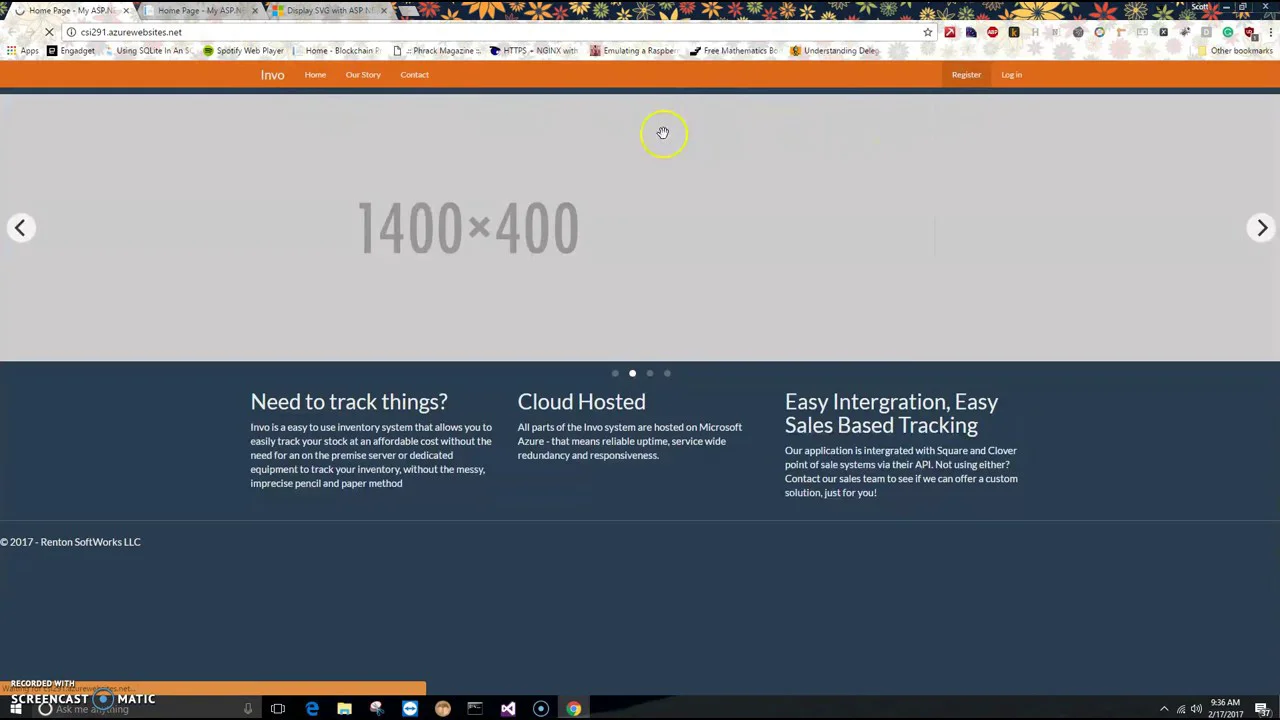Click the Register link
Screen dimensions: 1280x720
(x=966, y=75)
